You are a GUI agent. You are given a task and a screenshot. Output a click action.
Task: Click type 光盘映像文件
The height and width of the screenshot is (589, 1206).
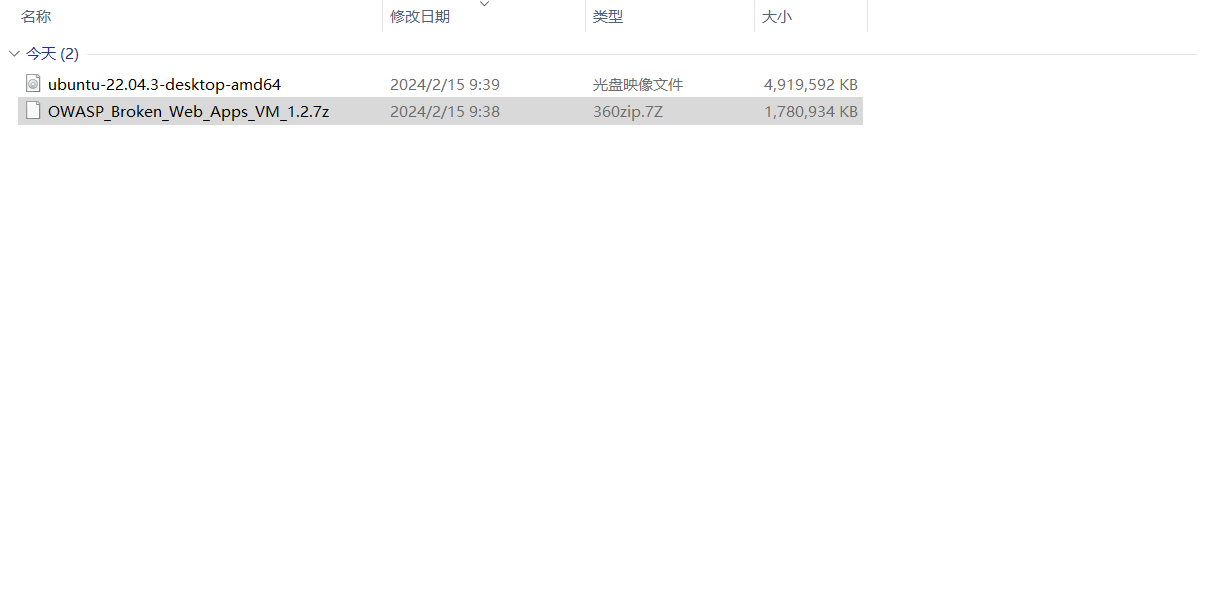point(638,85)
